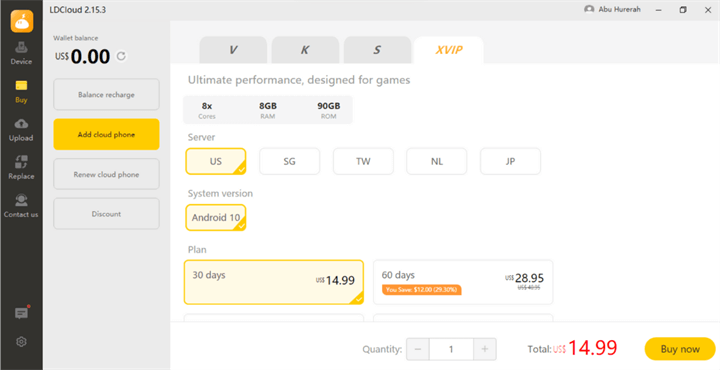Viewport: 720px width, 370px height.
Task: Click the 8x Cores spec
Action: point(207,110)
